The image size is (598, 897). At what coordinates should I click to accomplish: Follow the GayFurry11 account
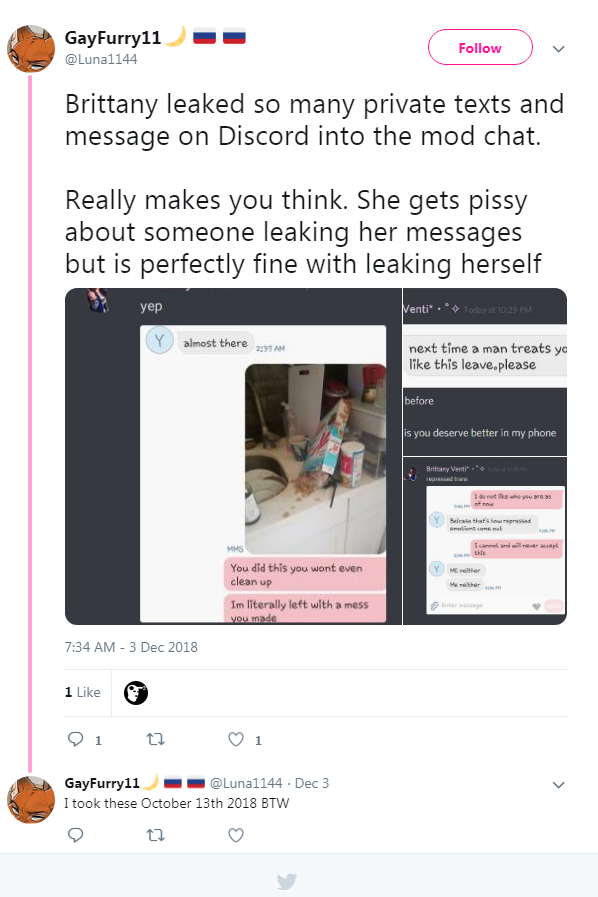[480, 47]
